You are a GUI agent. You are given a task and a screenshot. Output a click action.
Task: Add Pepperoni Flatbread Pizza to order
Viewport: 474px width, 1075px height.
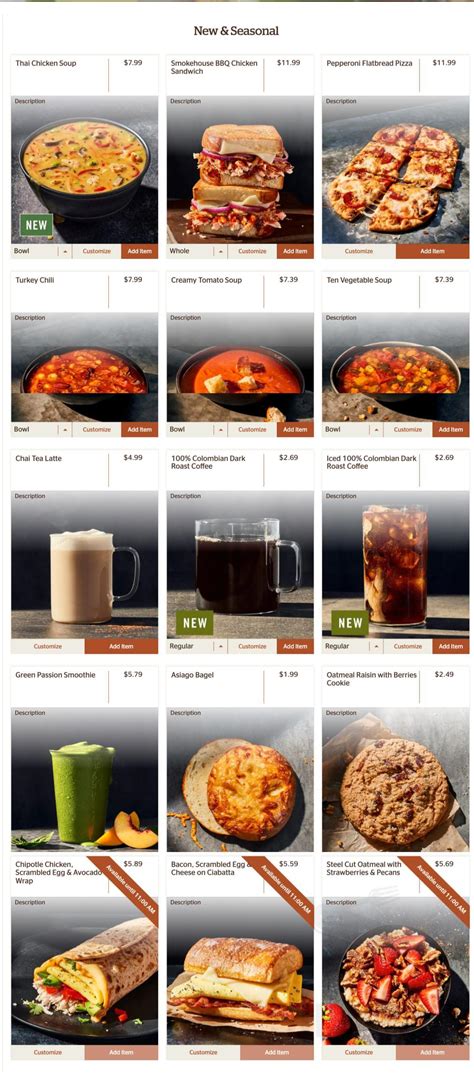click(432, 251)
